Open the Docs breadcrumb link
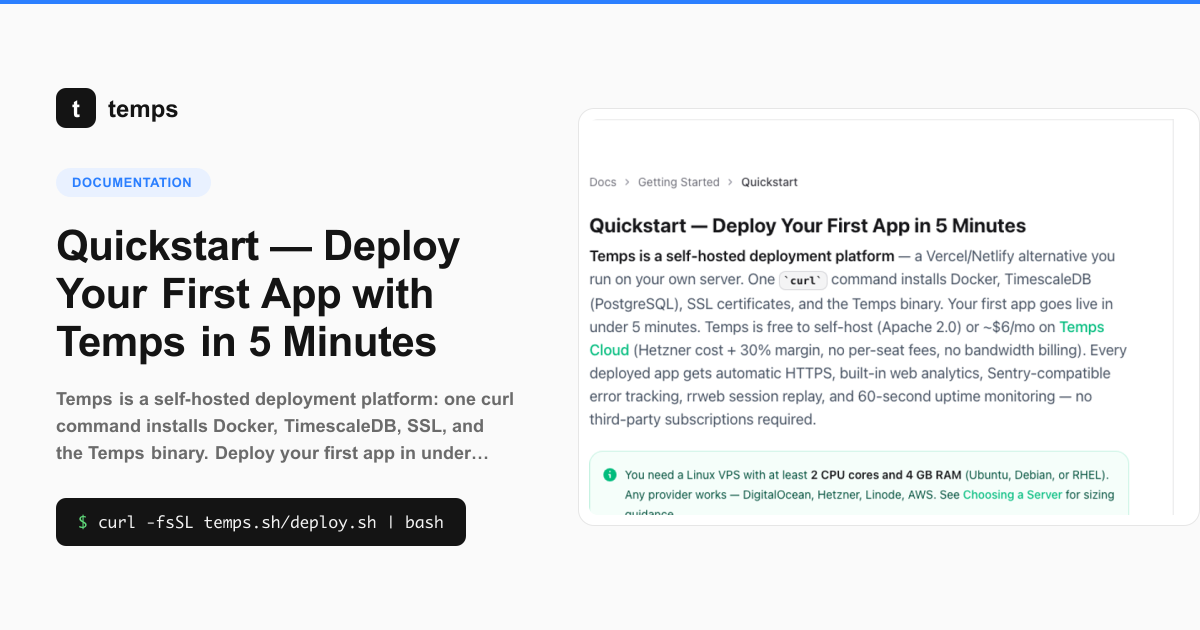The width and height of the screenshot is (1200, 630). click(603, 182)
